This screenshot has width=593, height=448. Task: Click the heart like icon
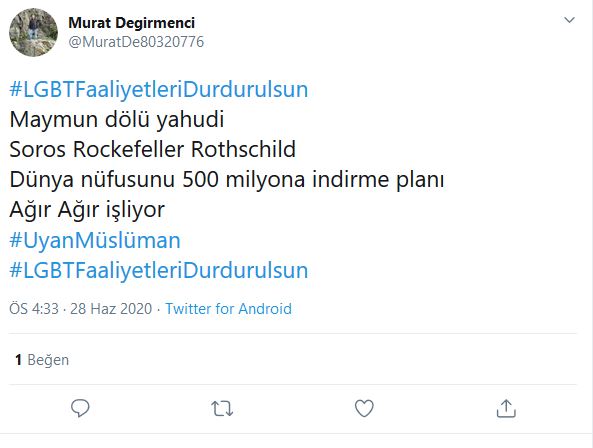point(364,408)
